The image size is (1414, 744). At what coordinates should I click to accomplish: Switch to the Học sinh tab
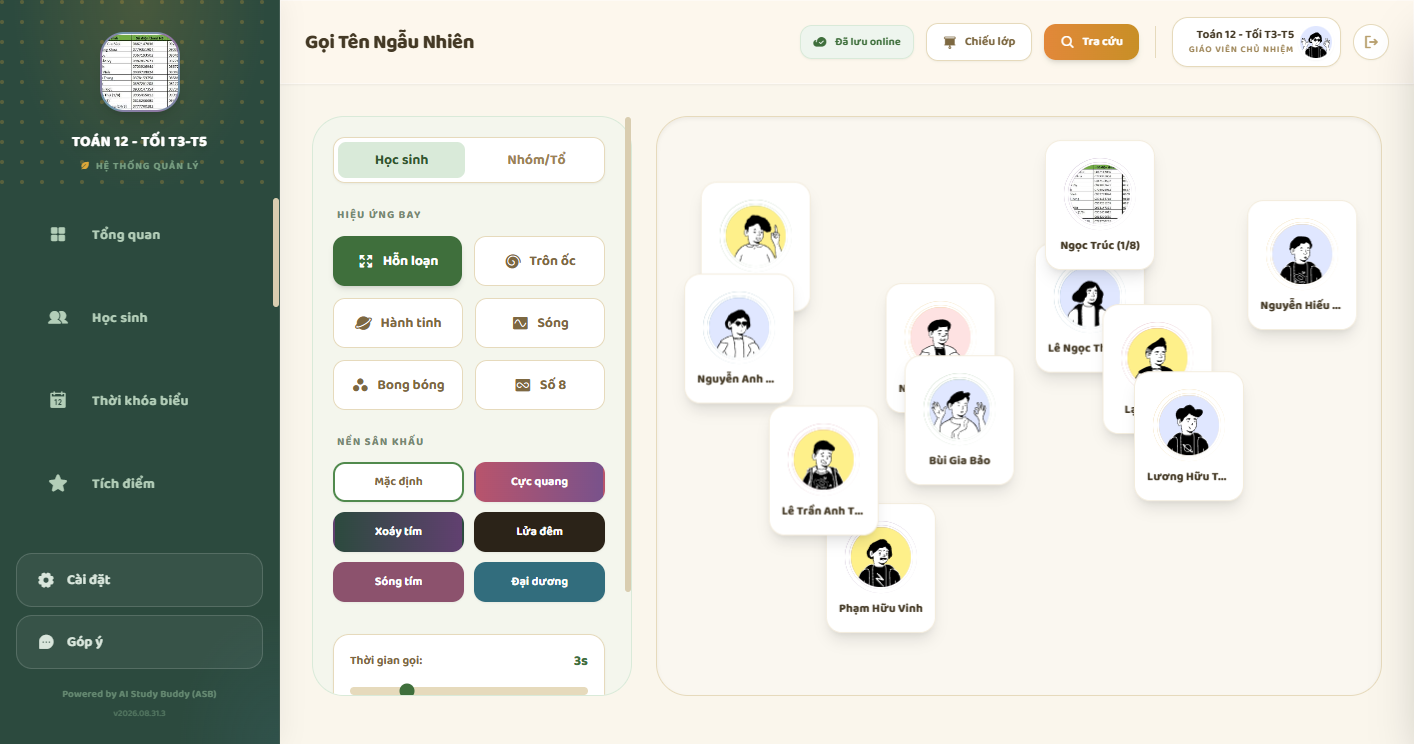pos(401,160)
